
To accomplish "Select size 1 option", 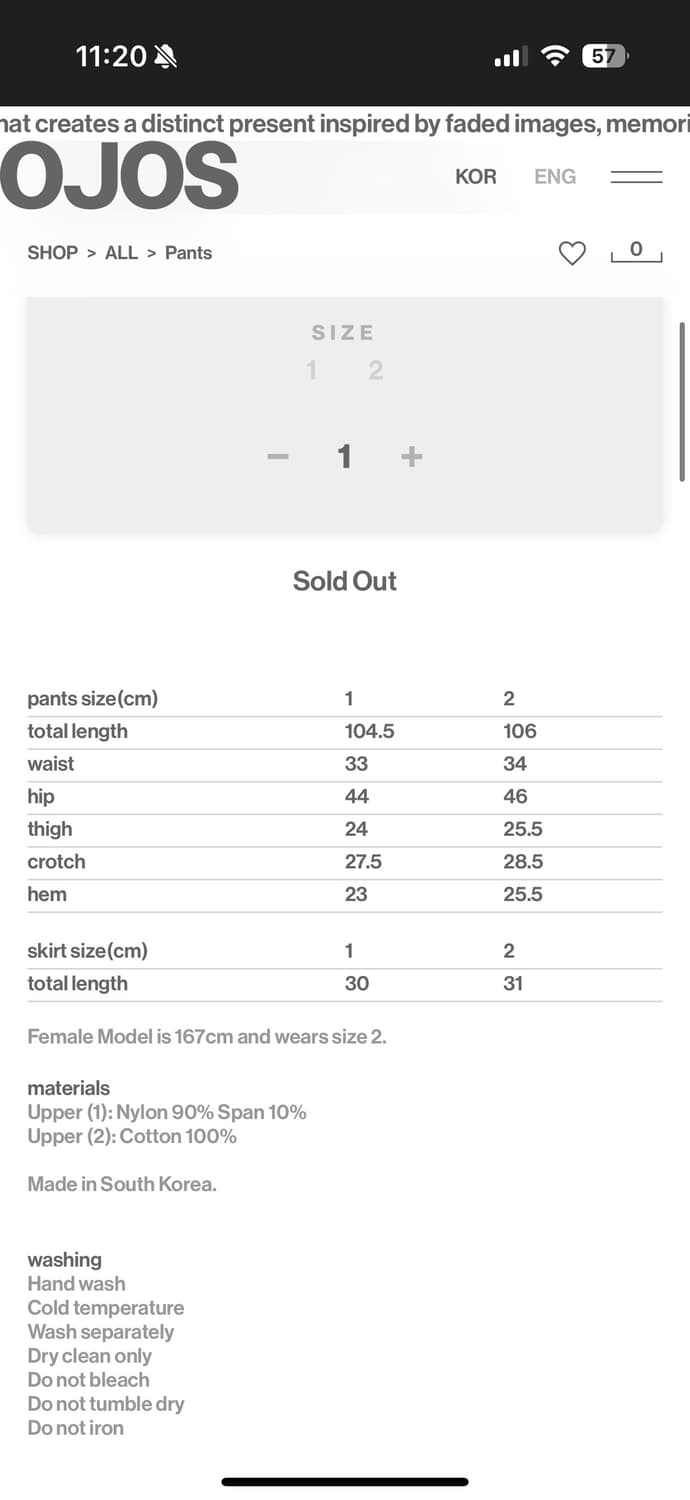I will coord(312,371).
